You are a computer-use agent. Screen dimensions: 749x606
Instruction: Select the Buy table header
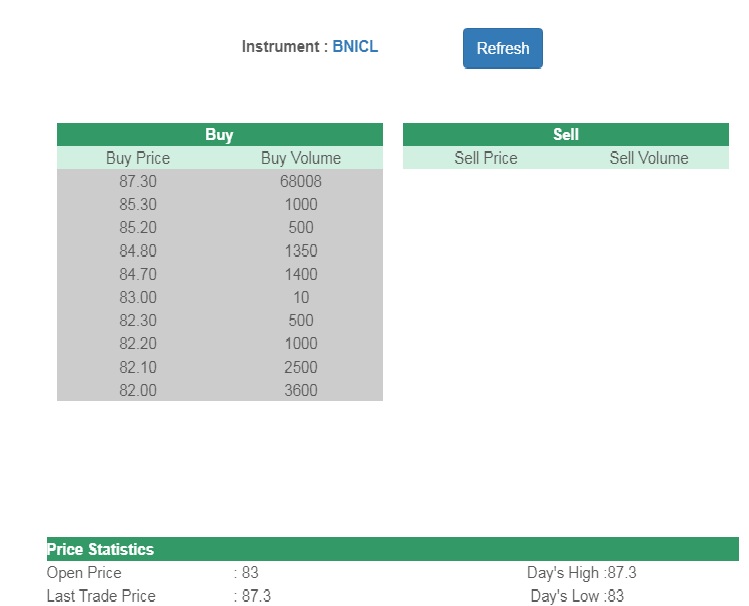click(x=219, y=135)
